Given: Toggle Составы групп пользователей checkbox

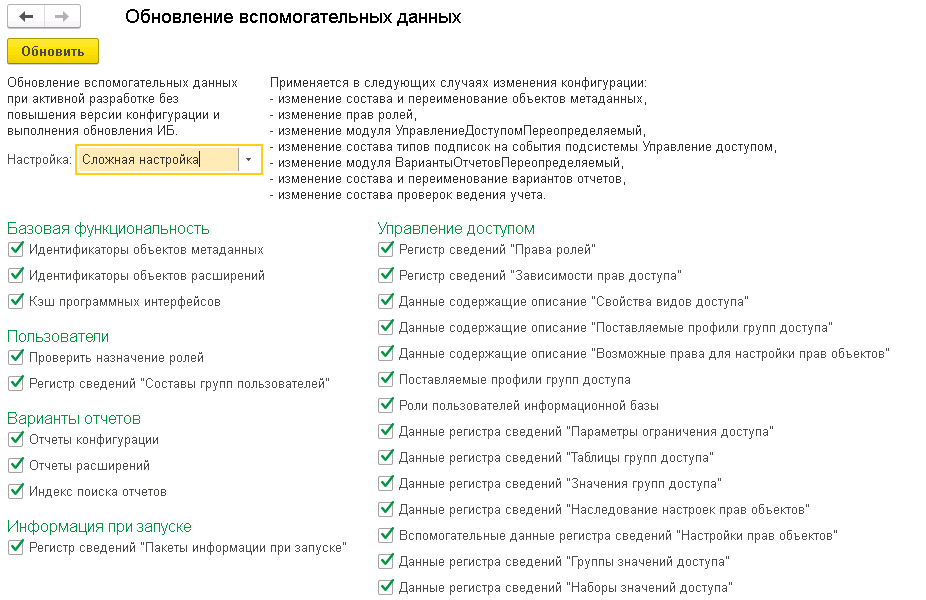Looking at the screenshot, I should pyautogui.click(x=16, y=383).
